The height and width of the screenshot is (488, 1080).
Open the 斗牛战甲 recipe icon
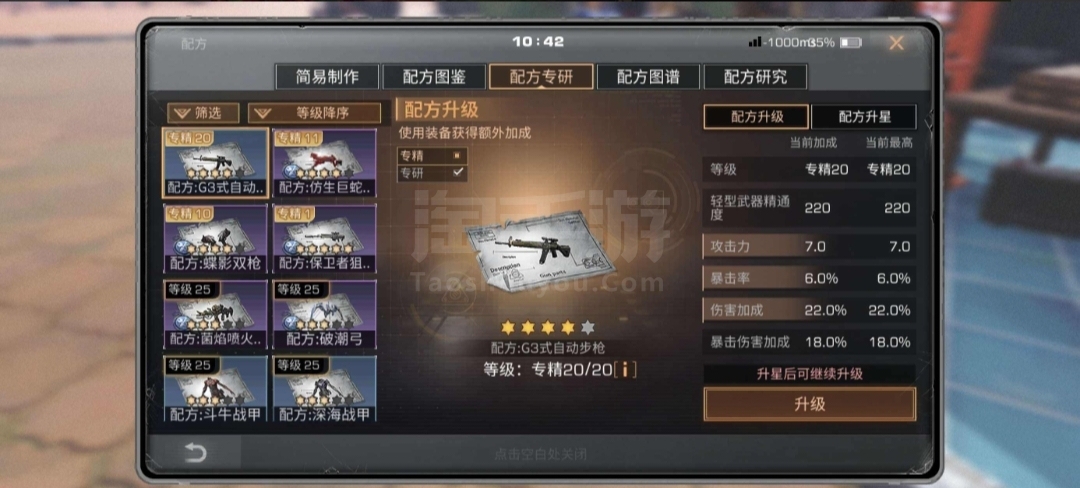click(216, 388)
